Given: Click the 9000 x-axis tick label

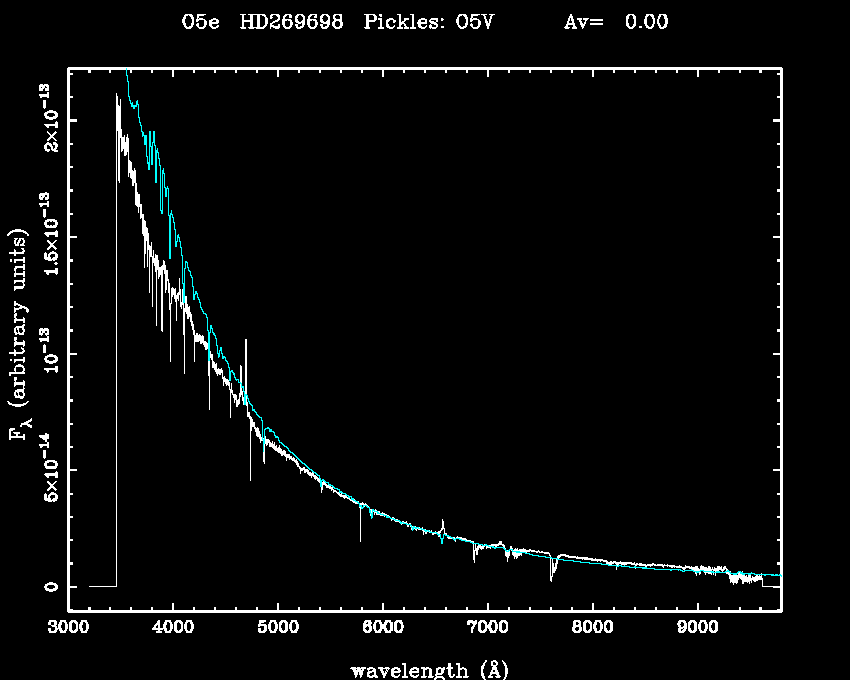Looking at the screenshot, I should tap(698, 627).
